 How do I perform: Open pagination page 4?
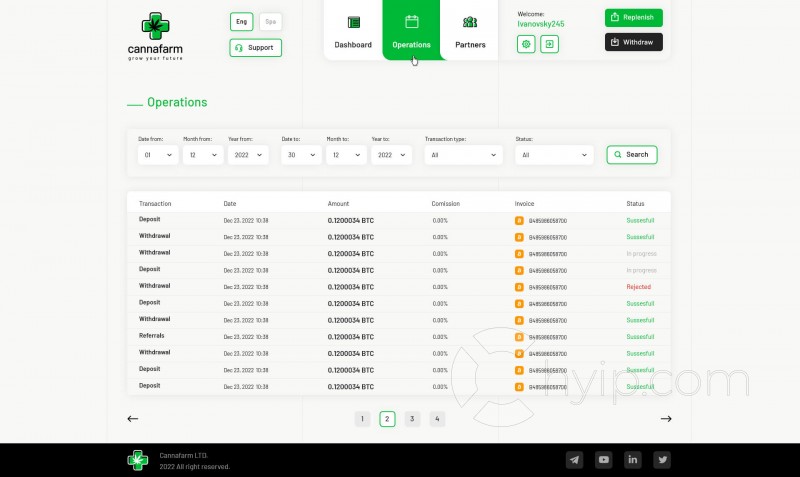(437, 419)
